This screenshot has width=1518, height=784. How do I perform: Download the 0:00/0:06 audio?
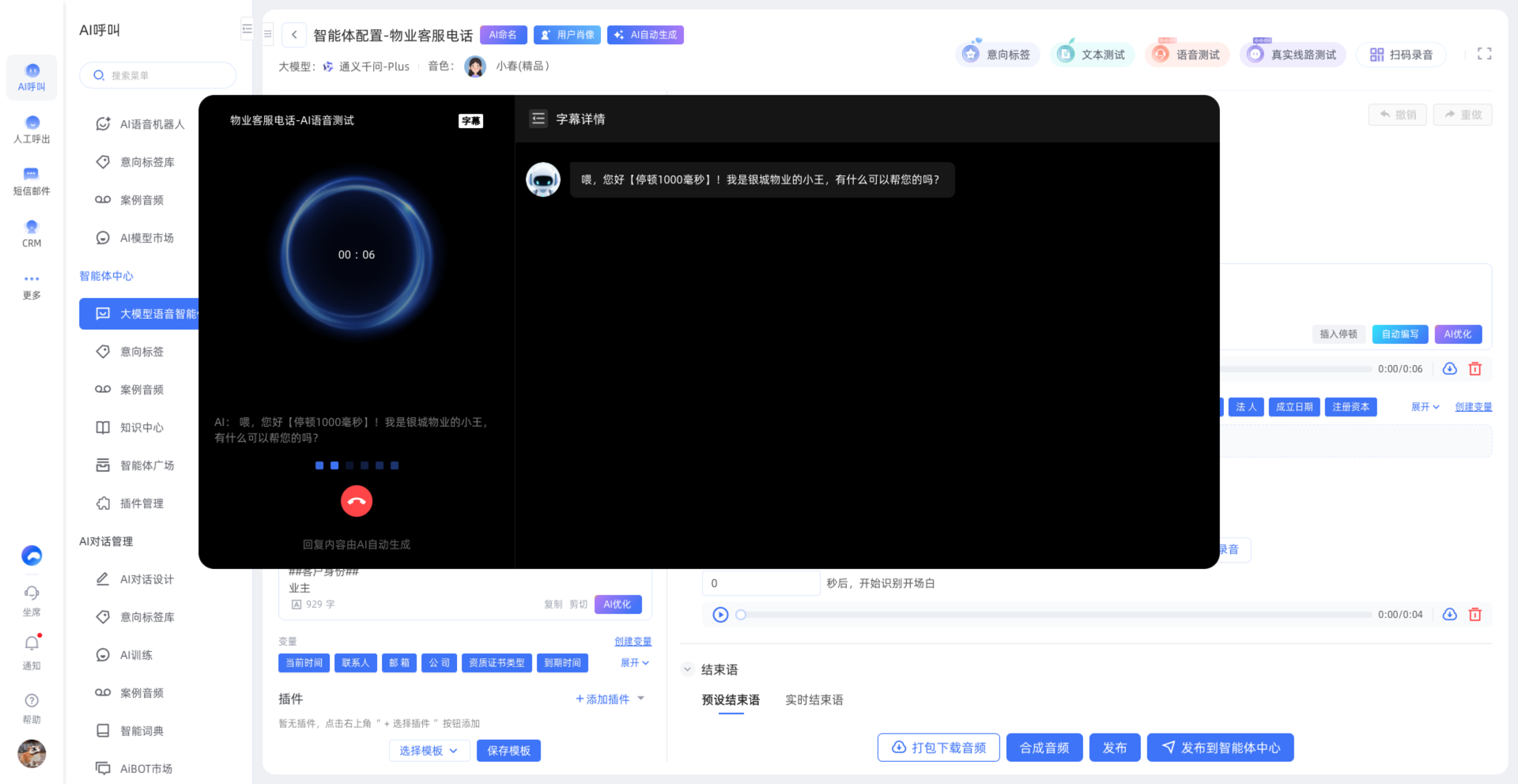tap(1449, 369)
